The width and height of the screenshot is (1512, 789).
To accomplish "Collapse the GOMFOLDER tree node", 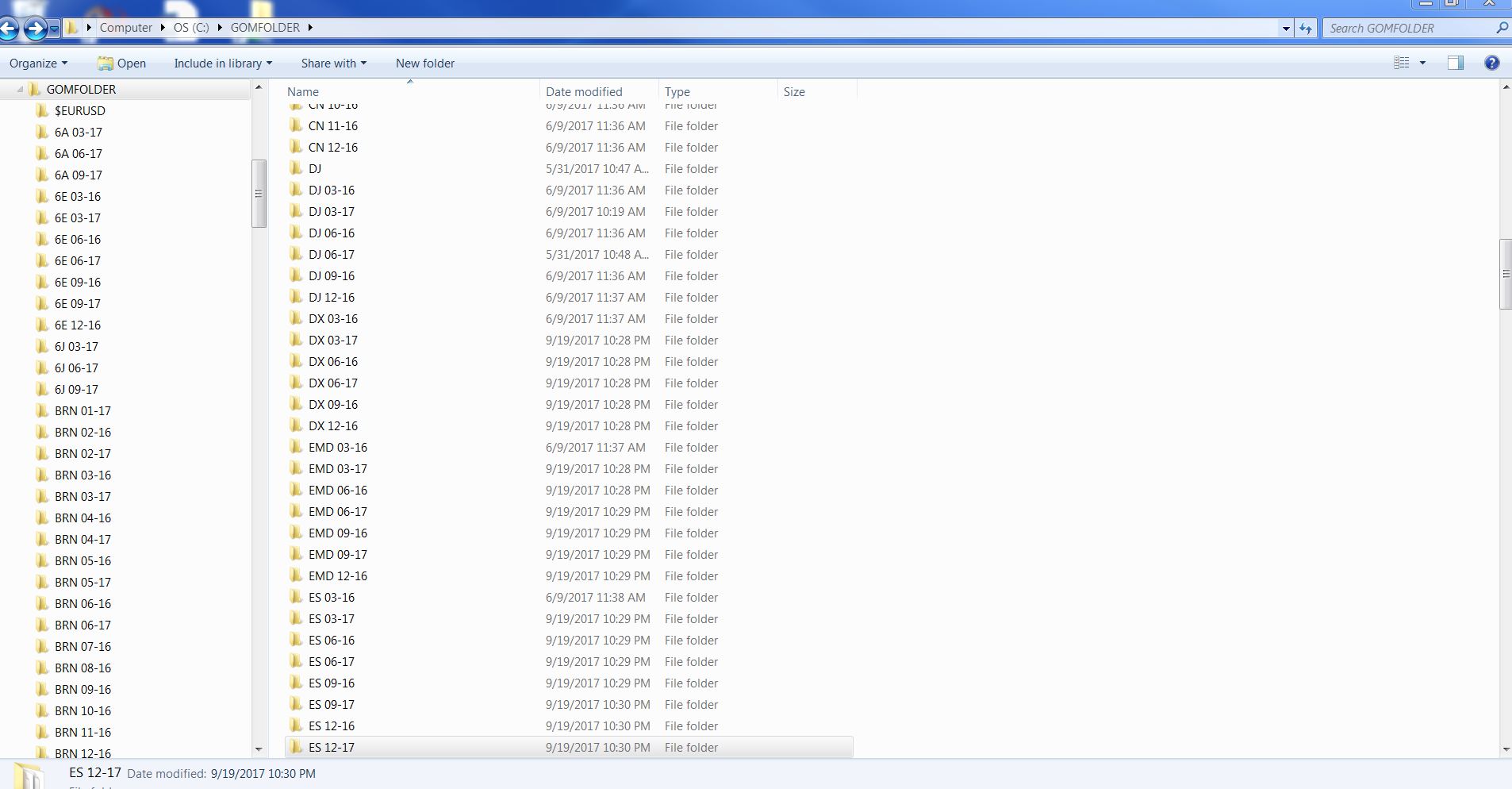I will coord(20,90).
